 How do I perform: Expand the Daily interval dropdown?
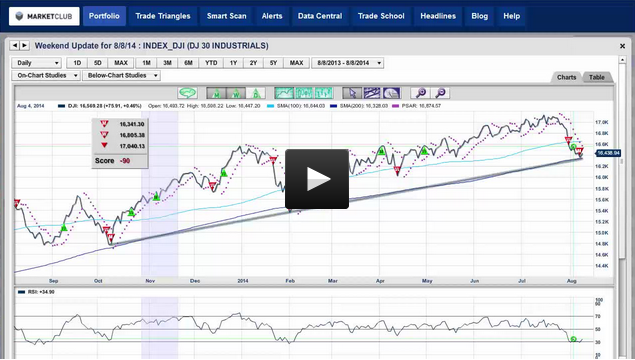pos(36,63)
